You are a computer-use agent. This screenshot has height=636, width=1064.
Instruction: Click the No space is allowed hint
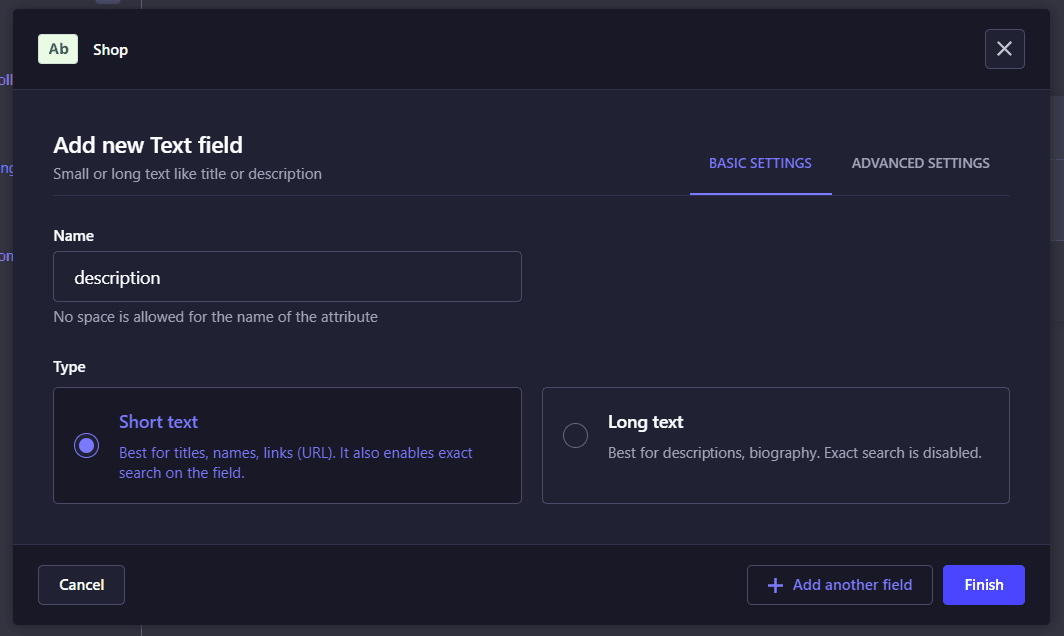(x=215, y=317)
